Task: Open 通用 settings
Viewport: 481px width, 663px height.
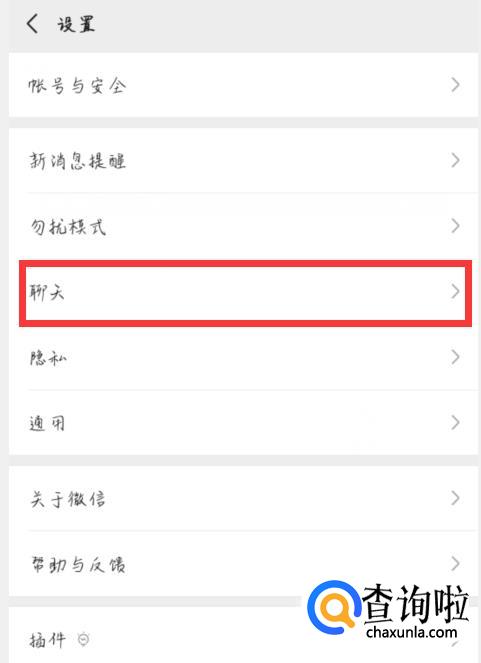Action: click(x=243, y=423)
